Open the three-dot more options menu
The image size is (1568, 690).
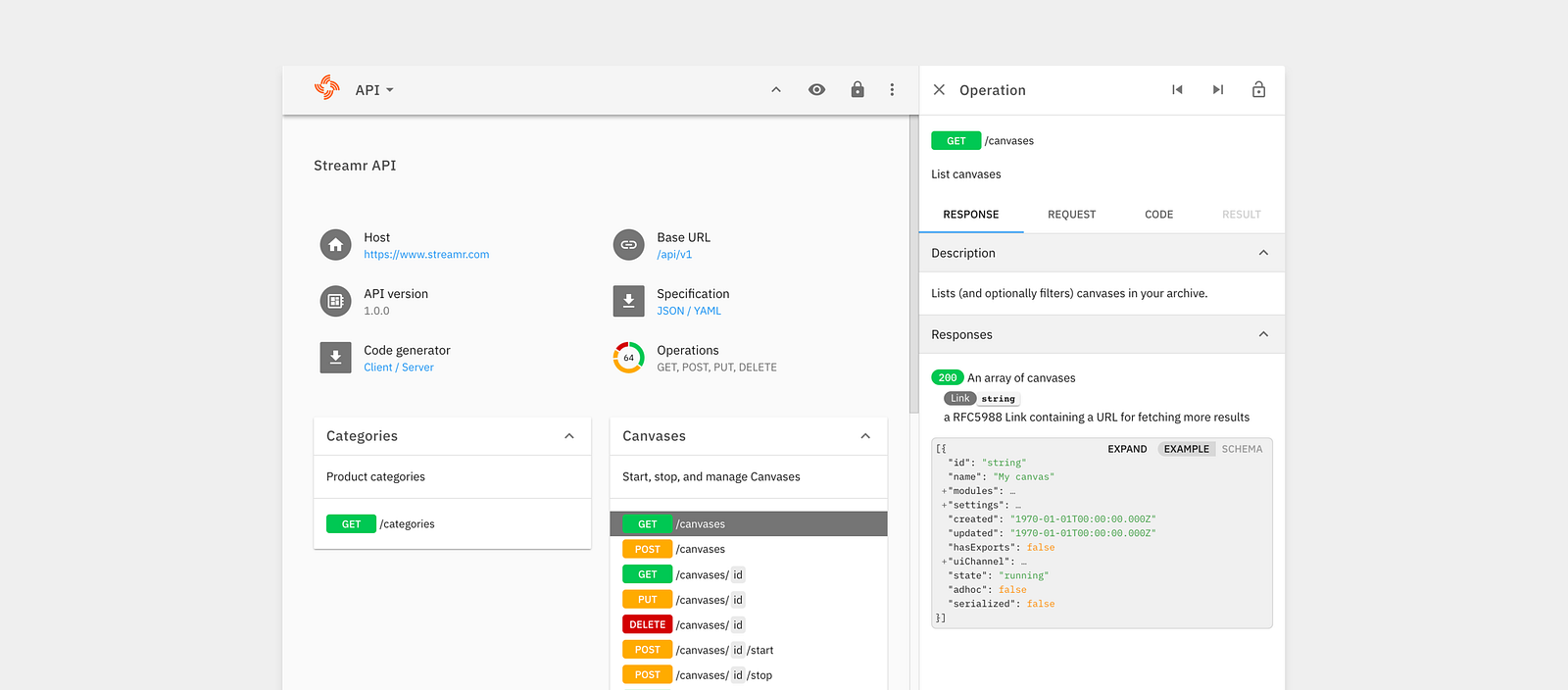[892, 90]
